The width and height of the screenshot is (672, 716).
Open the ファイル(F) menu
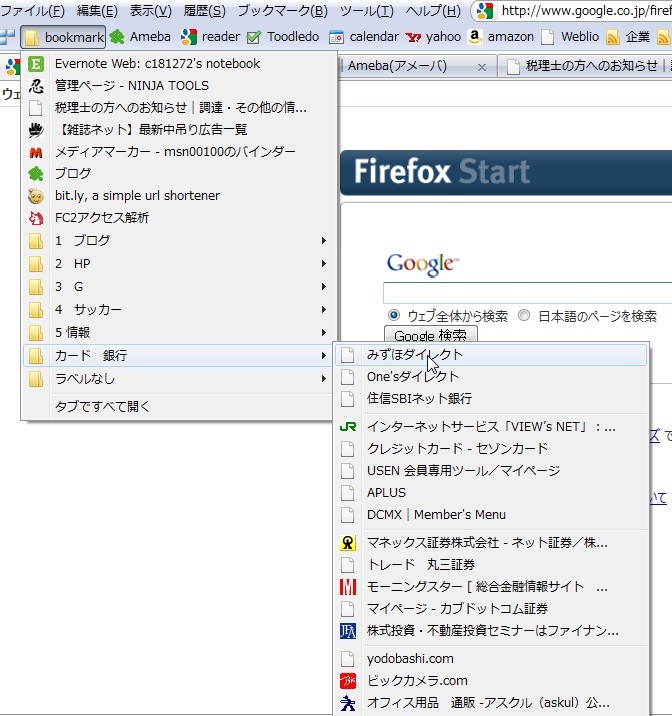(x=33, y=11)
